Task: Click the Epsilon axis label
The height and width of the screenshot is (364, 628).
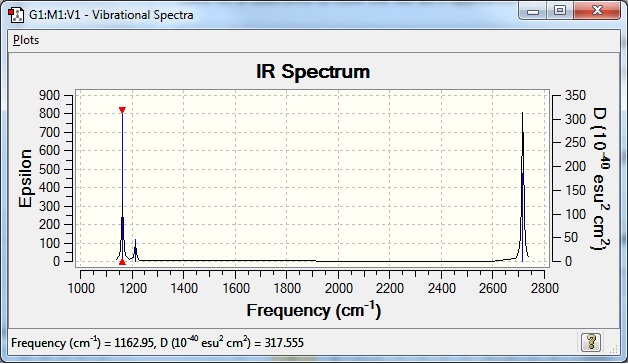Action: 25,178
